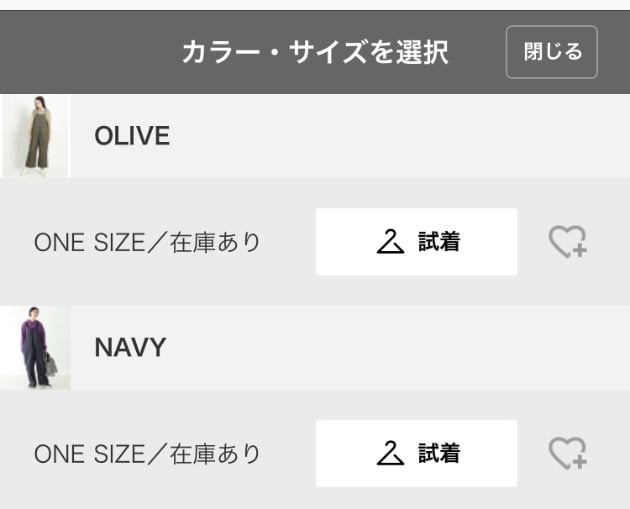This screenshot has width=630, height=509.
Task: Choose ONE SIZE／在庫あり under OLIVE
Action: pyautogui.click(x=147, y=242)
